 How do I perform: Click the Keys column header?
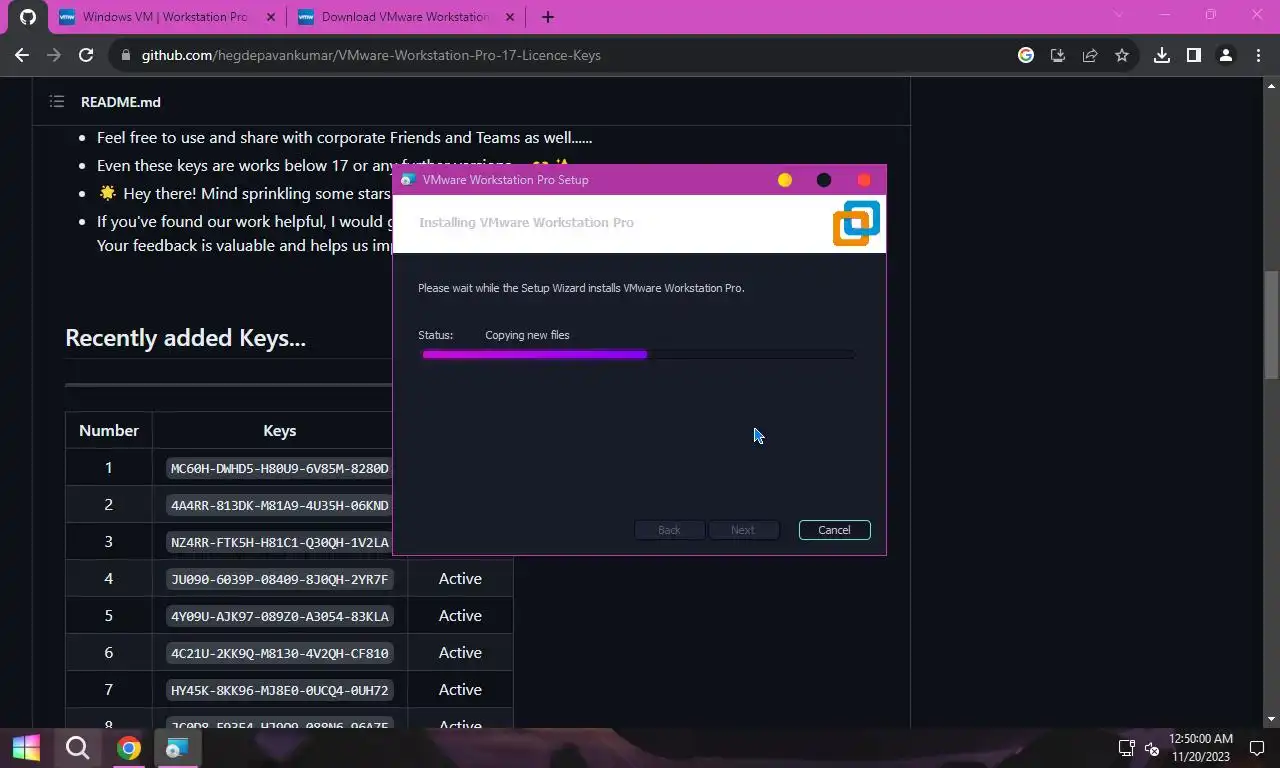tap(280, 430)
